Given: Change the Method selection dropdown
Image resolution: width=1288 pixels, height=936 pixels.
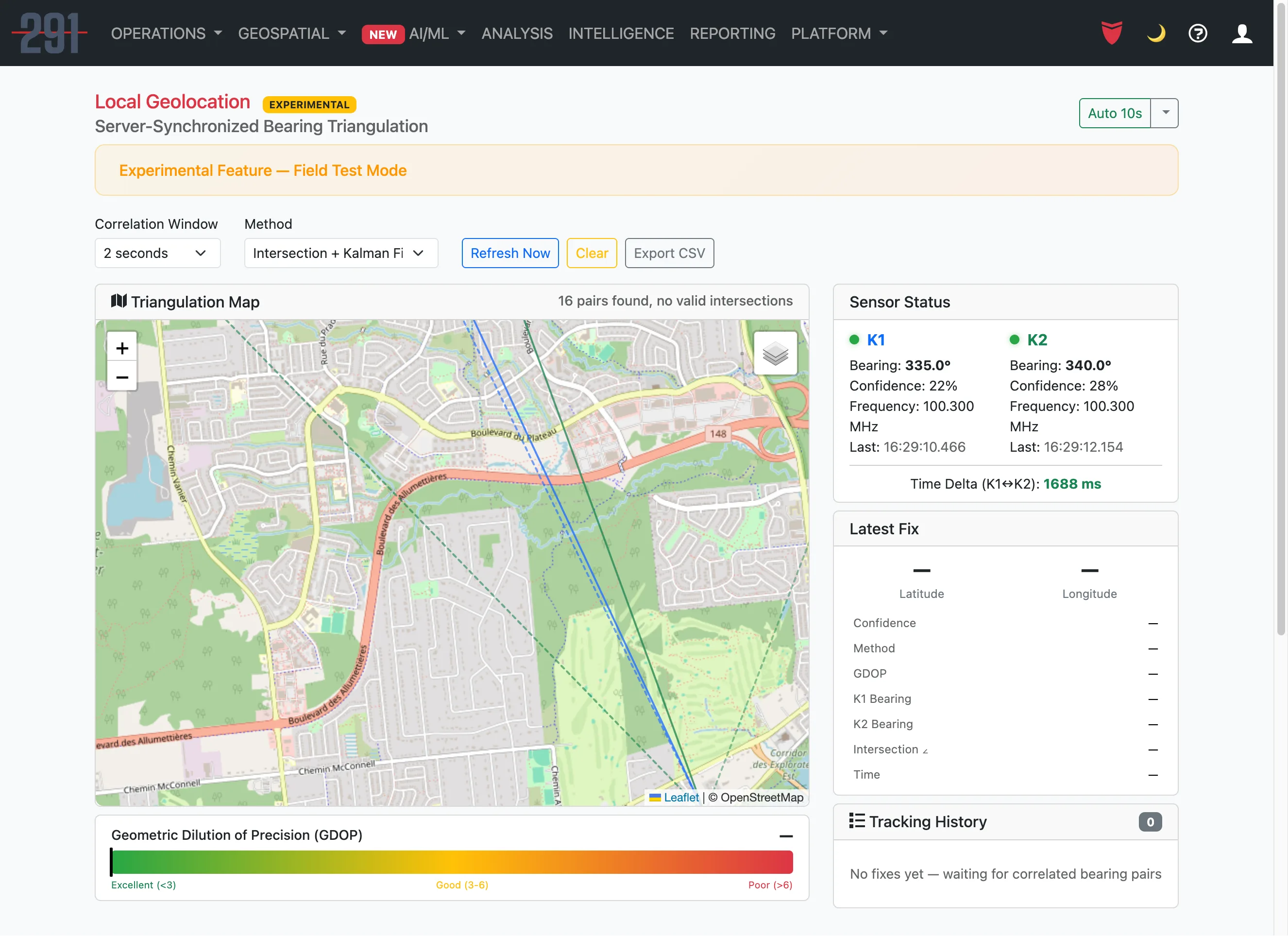Looking at the screenshot, I should tap(341, 253).
